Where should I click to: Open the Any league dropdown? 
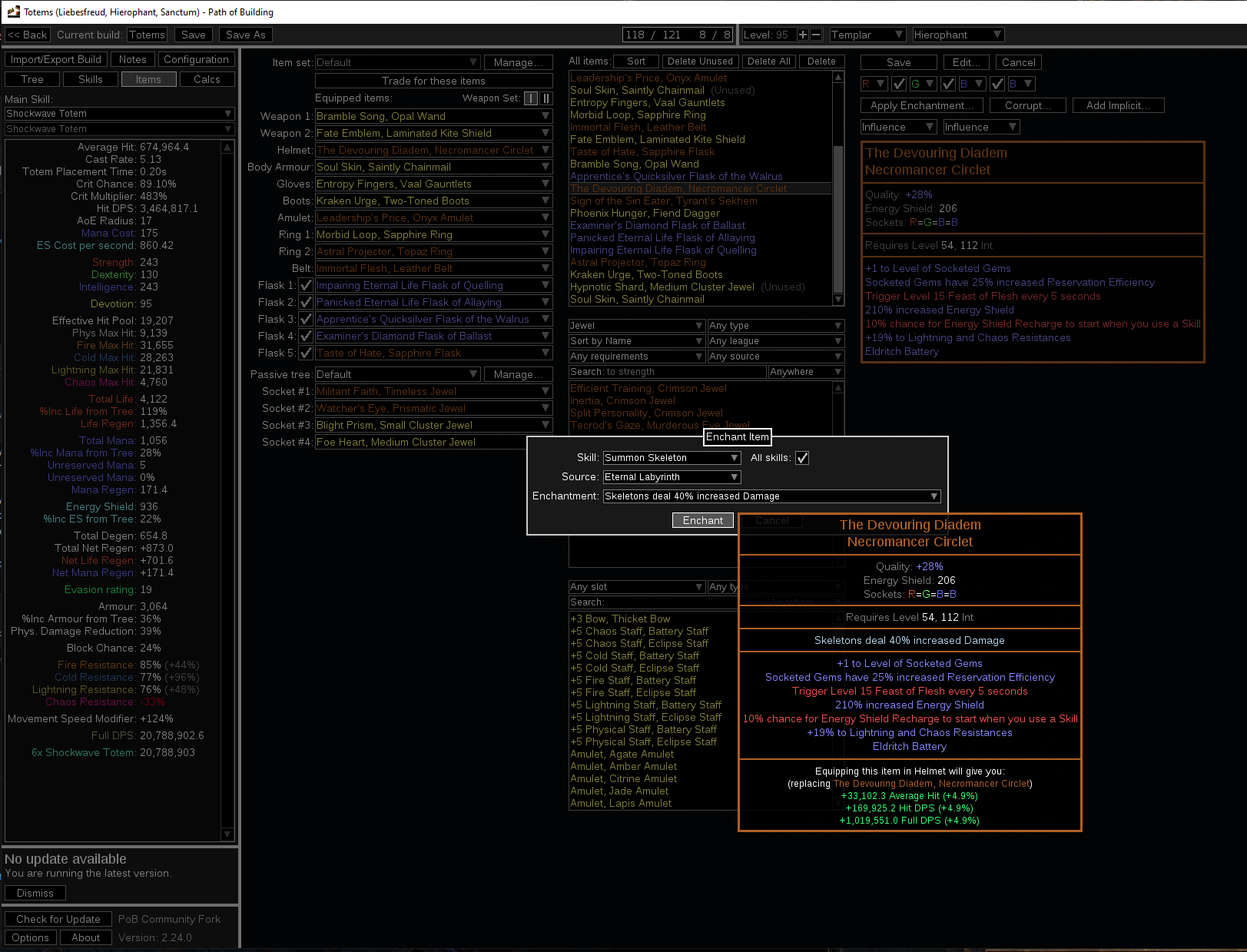776,341
